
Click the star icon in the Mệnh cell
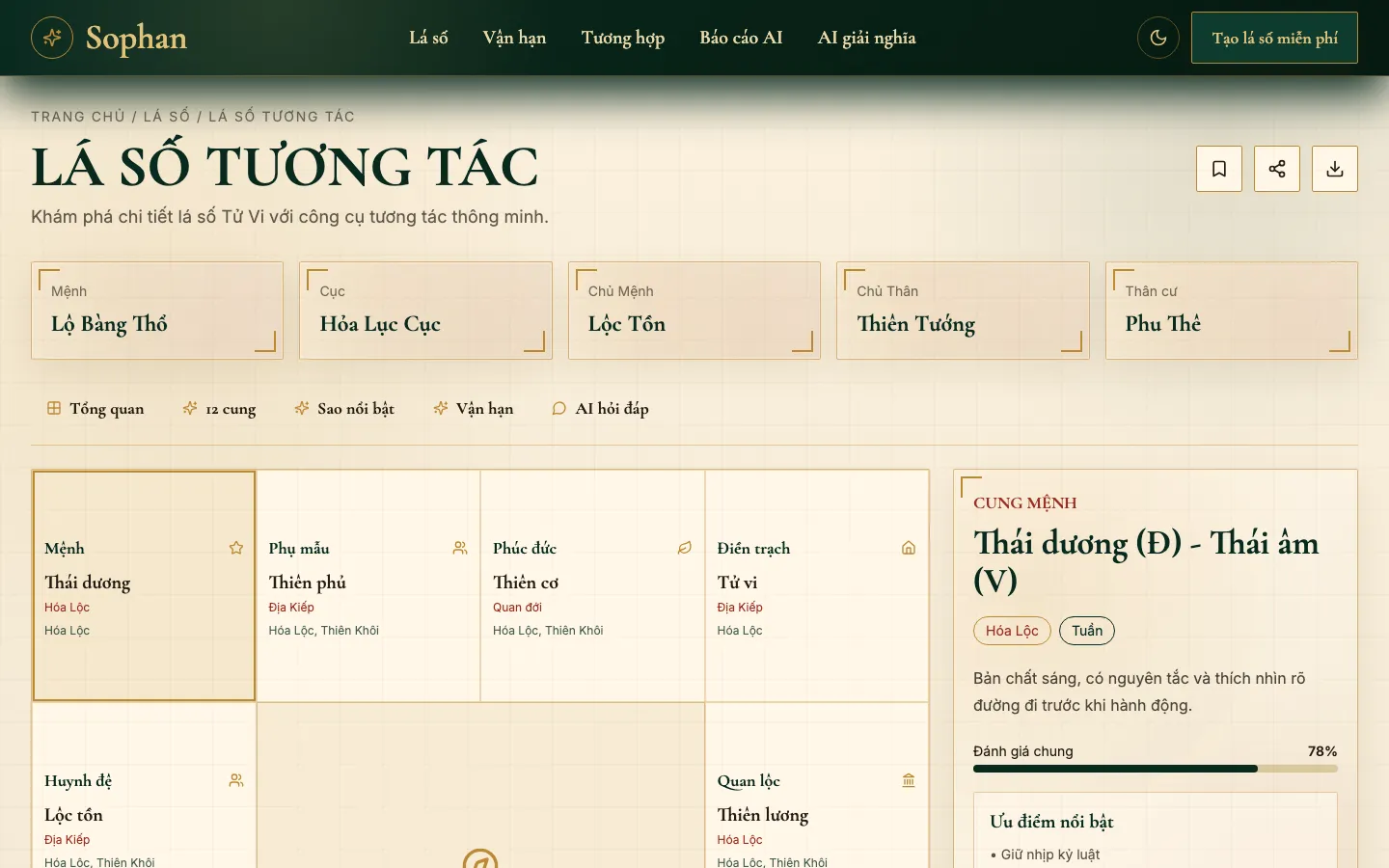click(x=236, y=548)
